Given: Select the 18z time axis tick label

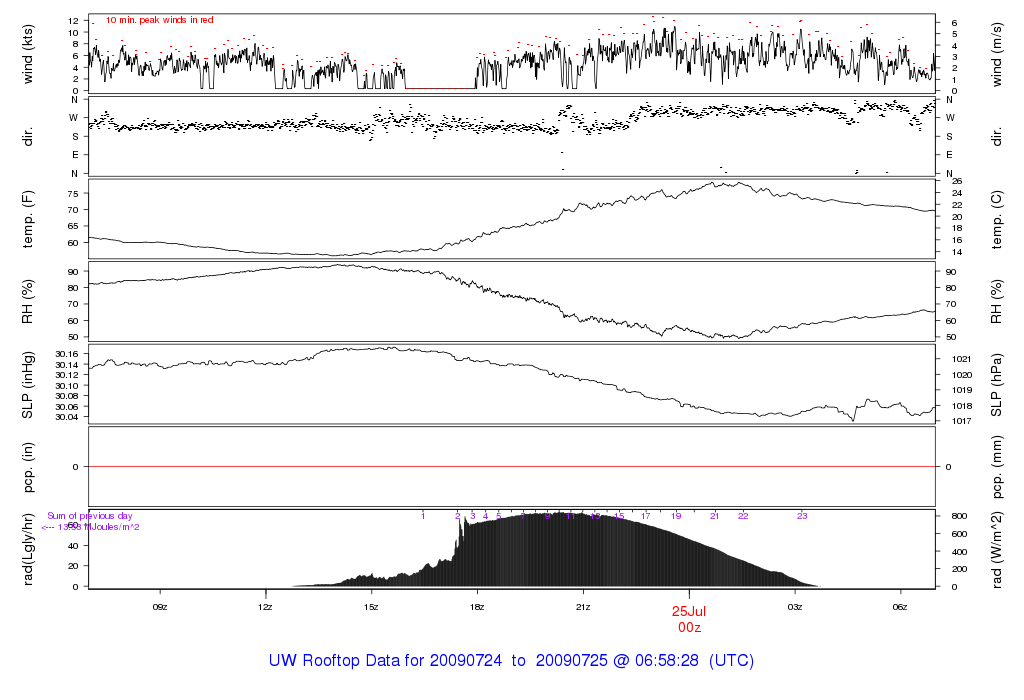Looking at the screenshot, I should point(477,607).
